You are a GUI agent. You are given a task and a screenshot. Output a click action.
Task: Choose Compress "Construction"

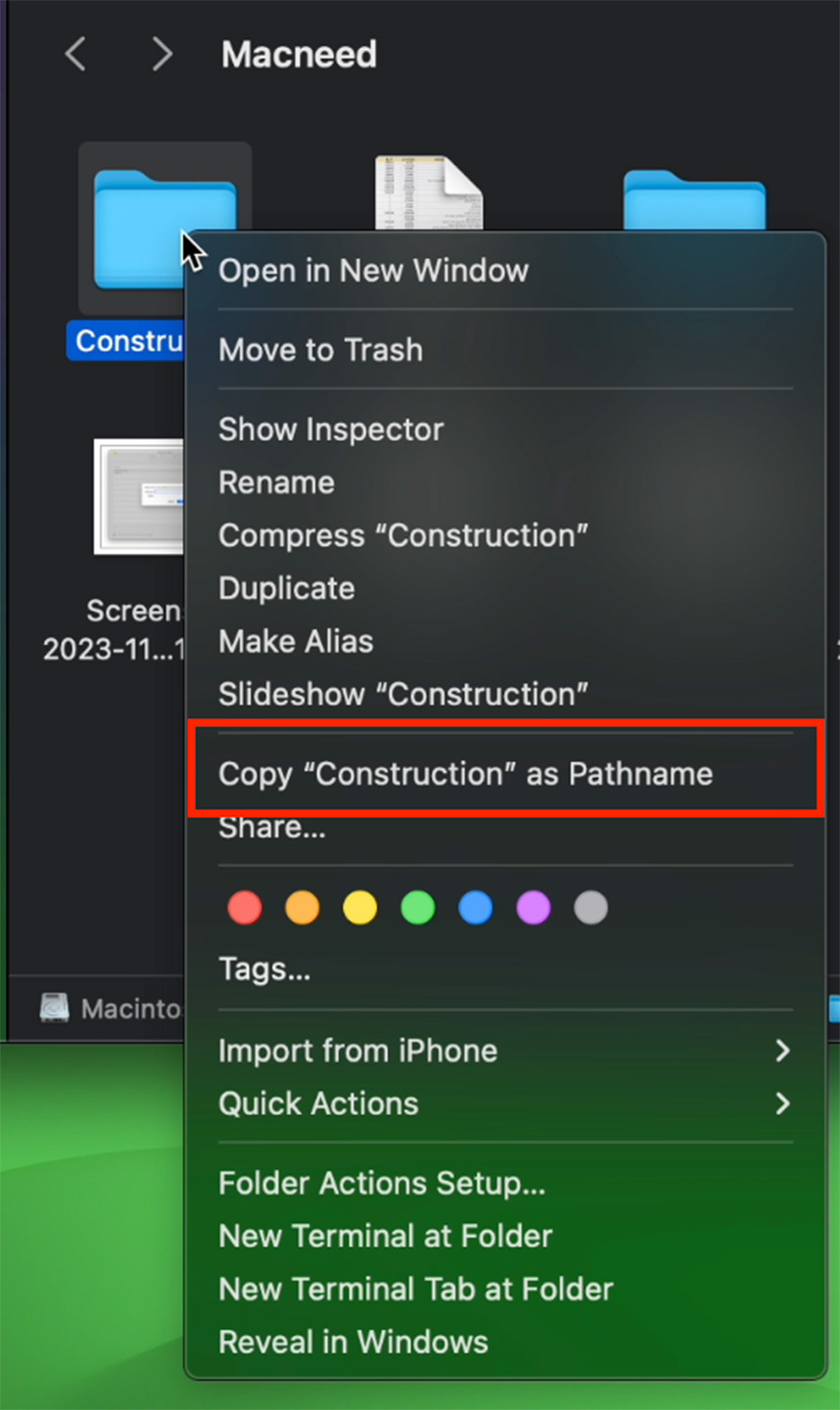505,535
